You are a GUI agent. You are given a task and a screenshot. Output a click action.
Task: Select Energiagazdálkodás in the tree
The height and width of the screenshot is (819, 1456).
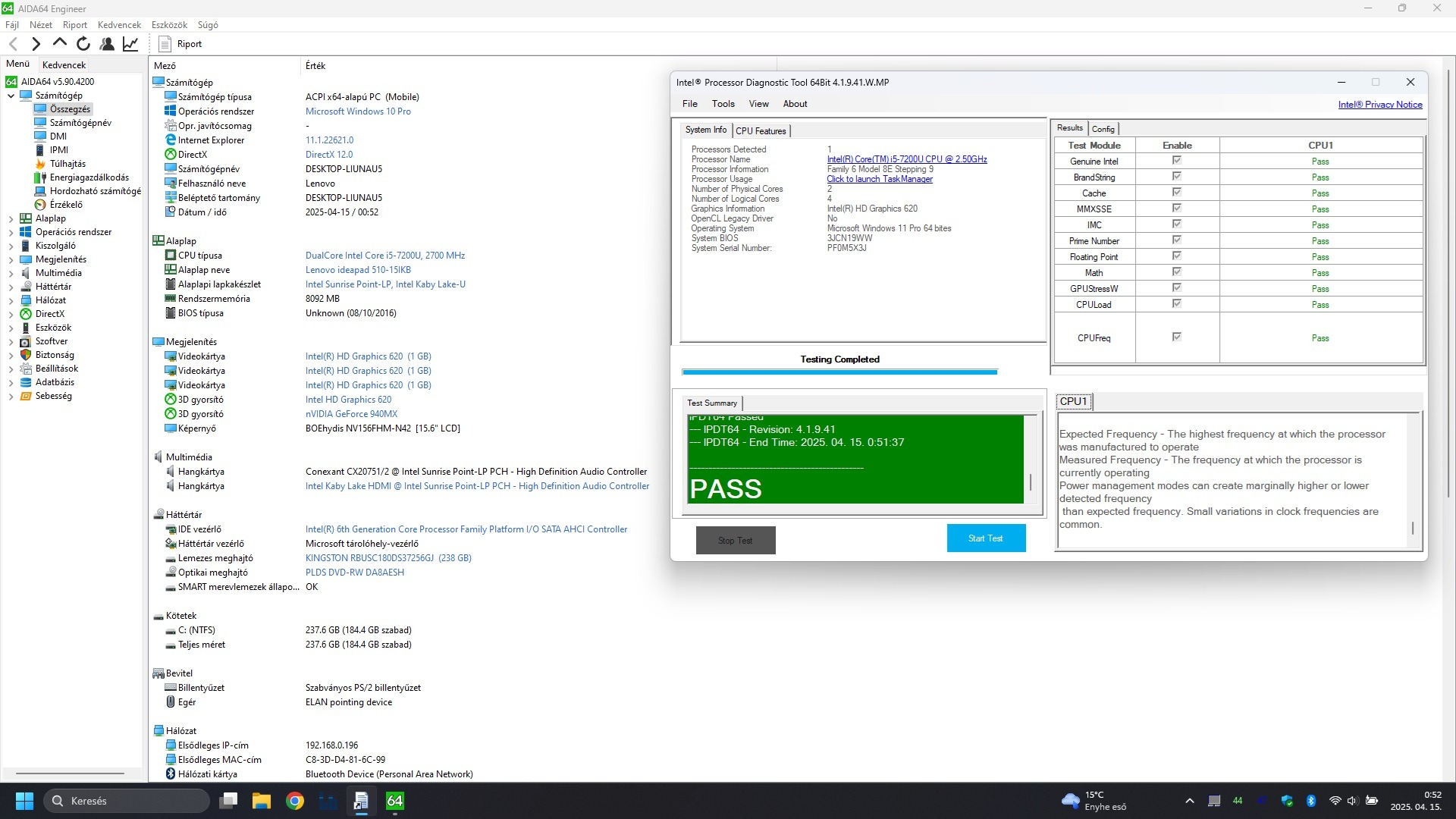(x=89, y=177)
